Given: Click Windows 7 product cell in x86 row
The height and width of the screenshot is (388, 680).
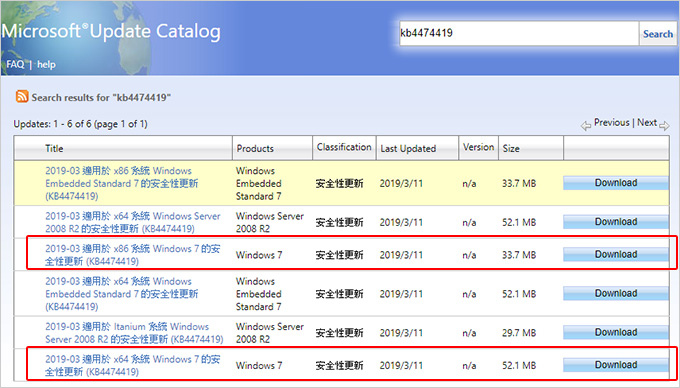Looking at the screenshot, I should click(259, 255).
